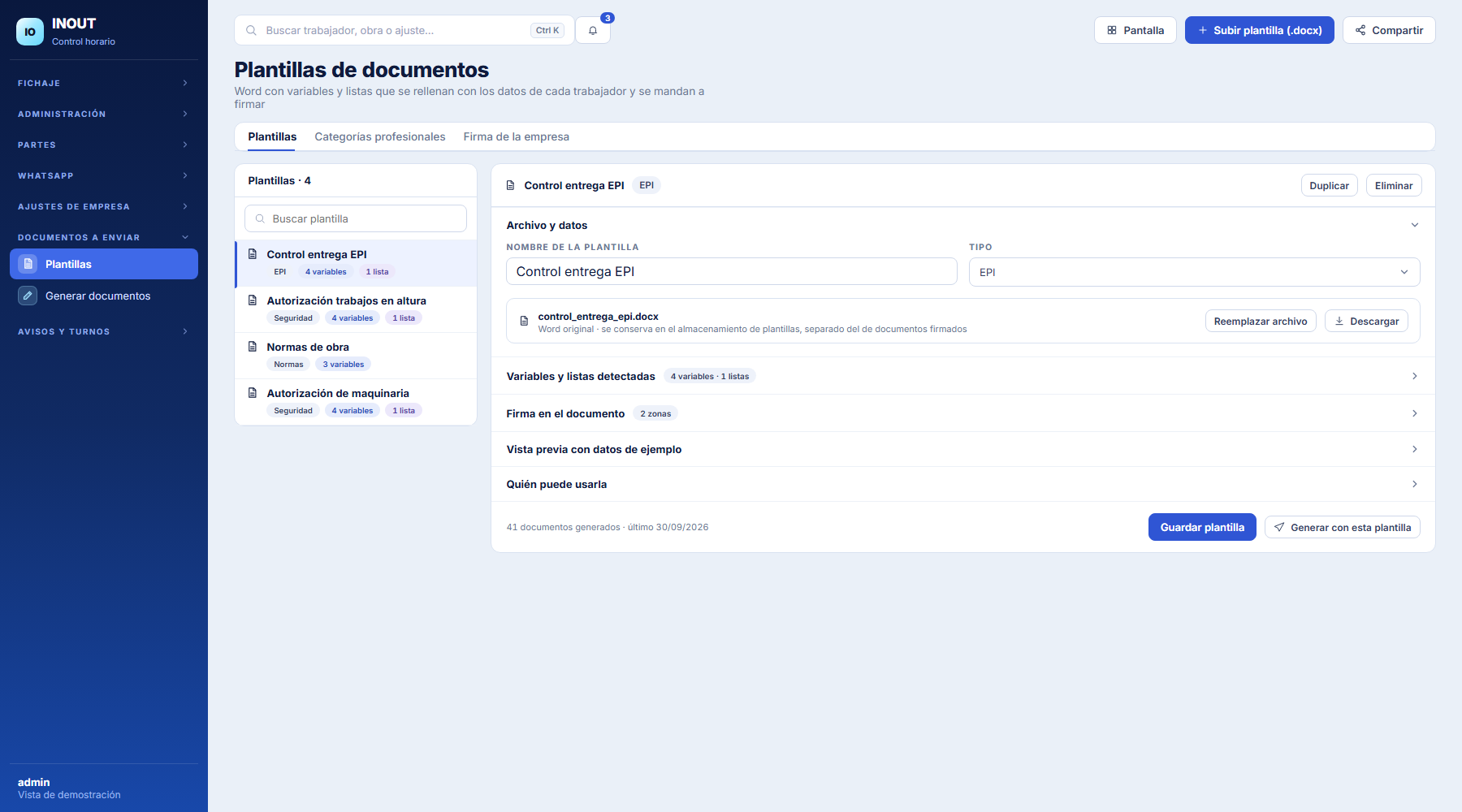Select the Normas de obra template
The height and width of the screenshot is (812, 1462).
pyautogui.click(x=356, y=356)
